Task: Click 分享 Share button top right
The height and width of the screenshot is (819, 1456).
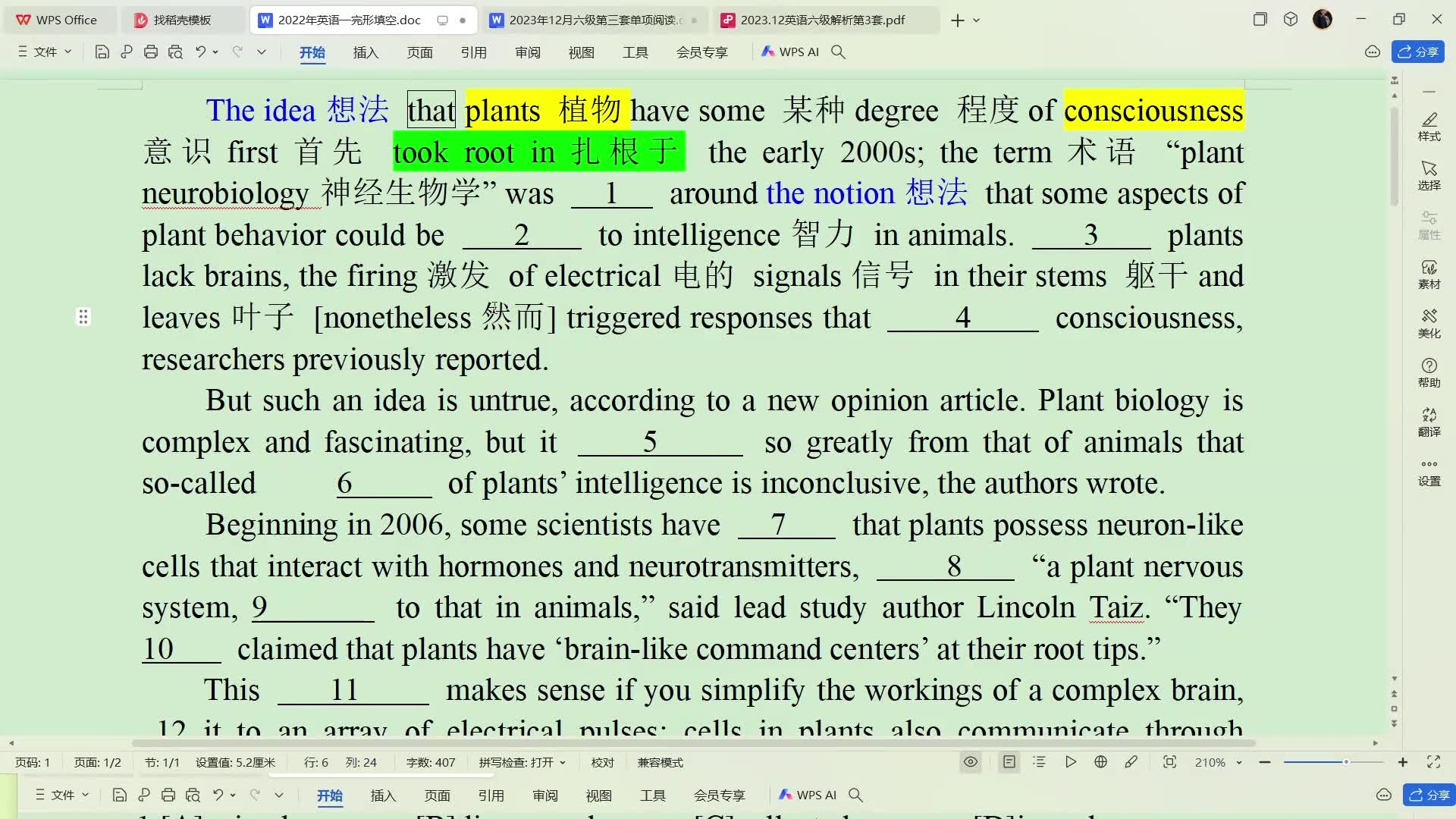Action: pyautogui.click(x=1418, y=51)
